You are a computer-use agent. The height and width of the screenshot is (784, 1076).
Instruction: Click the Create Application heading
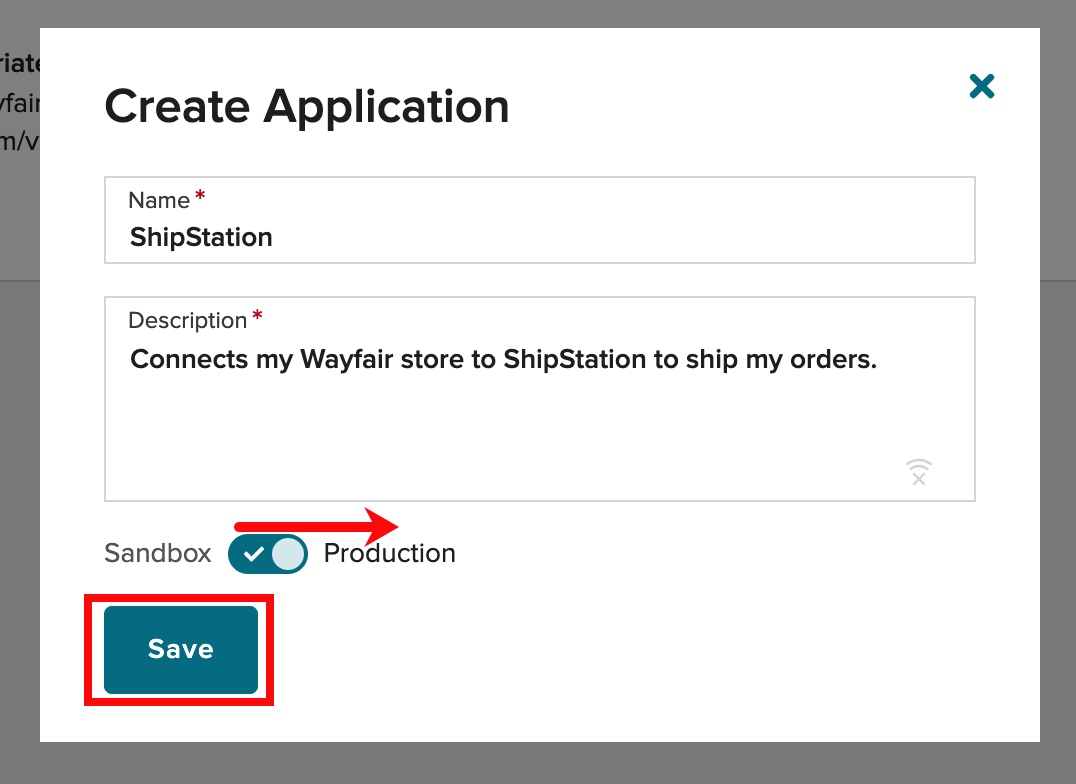tap(307, 106)
